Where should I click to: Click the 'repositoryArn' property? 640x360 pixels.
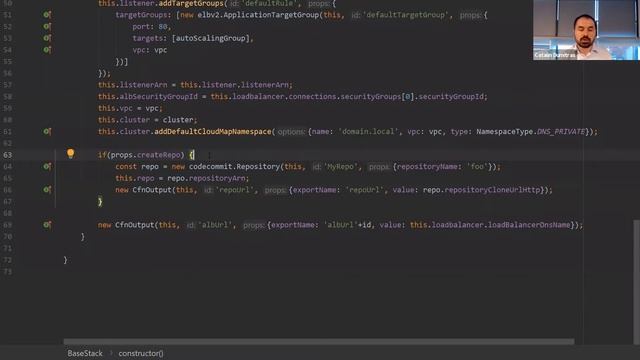tap(217, 178)
